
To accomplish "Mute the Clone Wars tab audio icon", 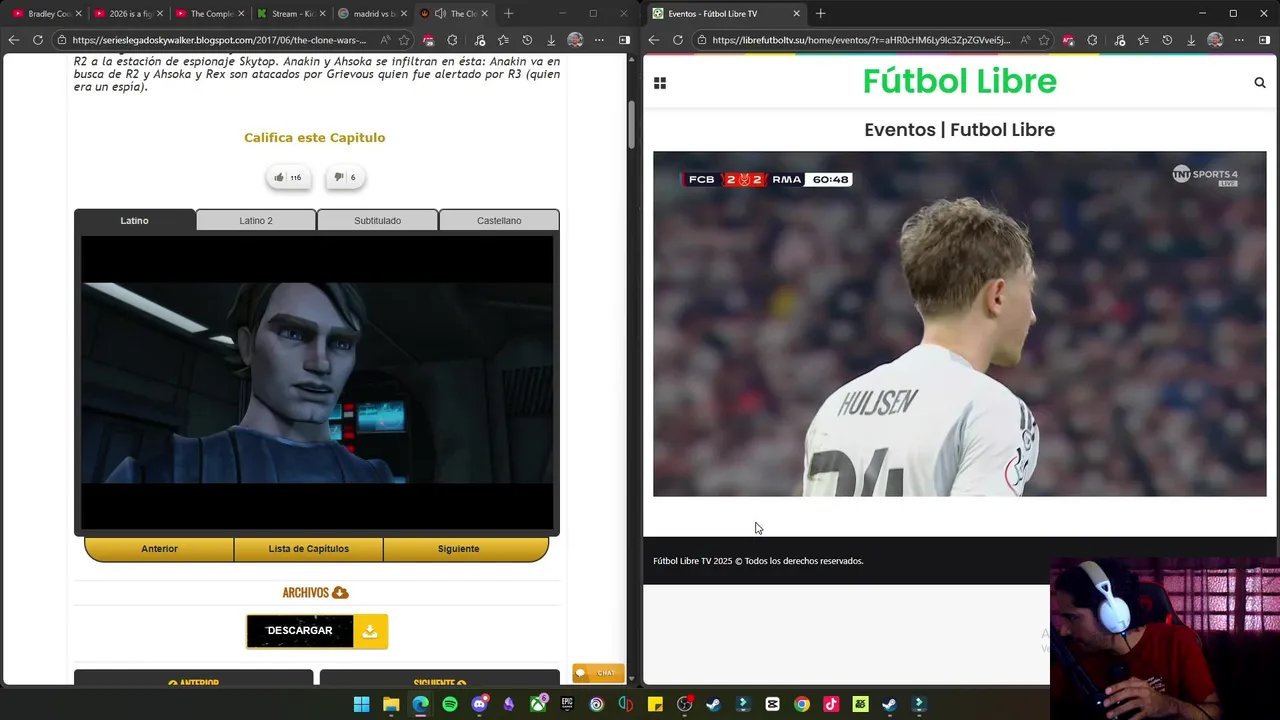I will 440,14.
